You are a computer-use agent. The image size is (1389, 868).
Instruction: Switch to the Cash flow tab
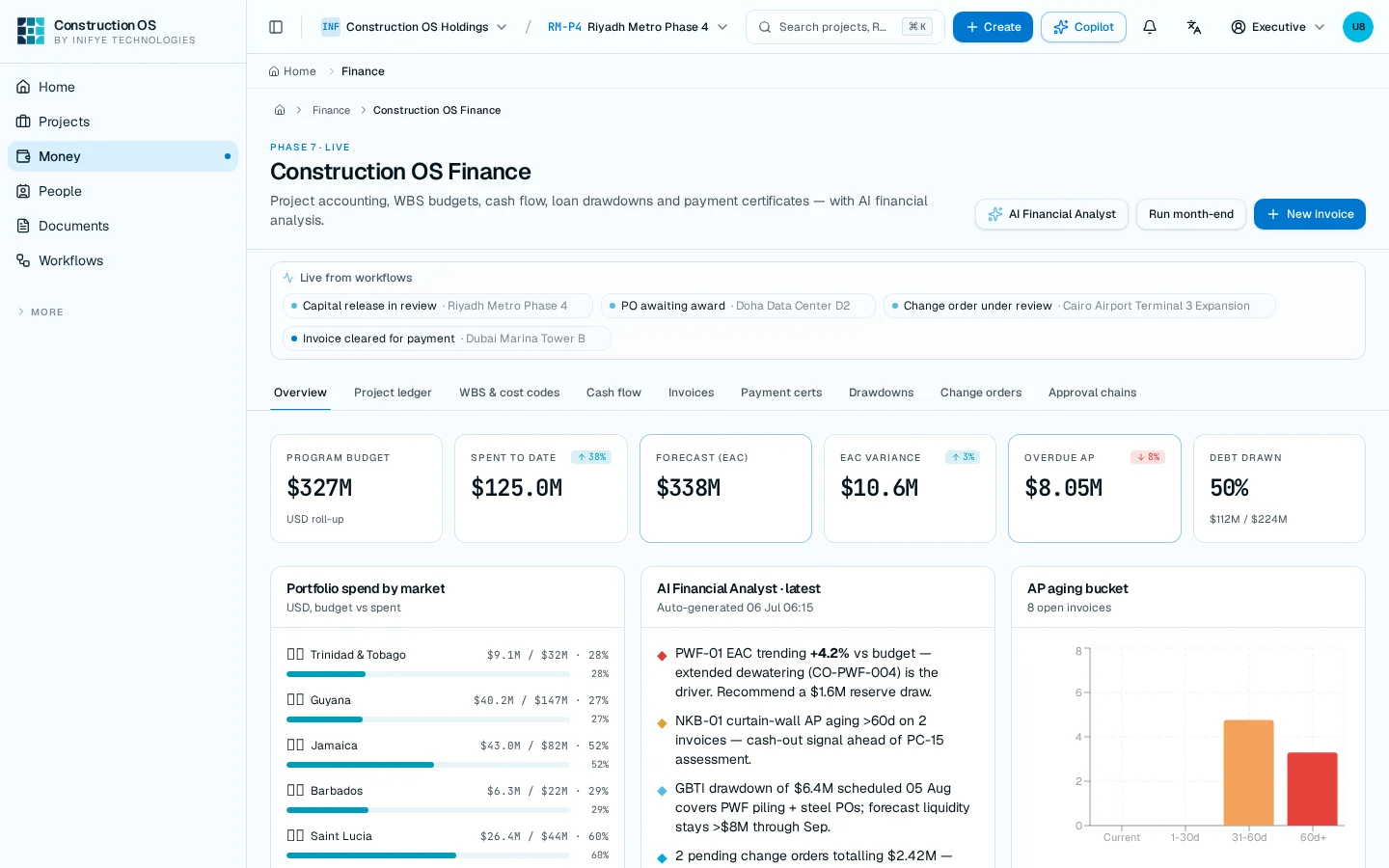click(613, 393)
